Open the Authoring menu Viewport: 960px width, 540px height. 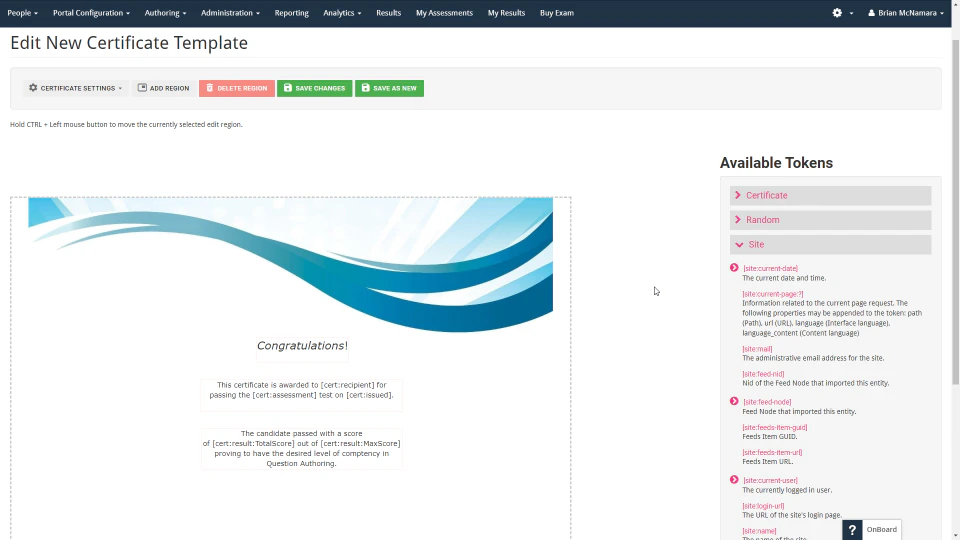pyautogui.click(x=165, y=13)
